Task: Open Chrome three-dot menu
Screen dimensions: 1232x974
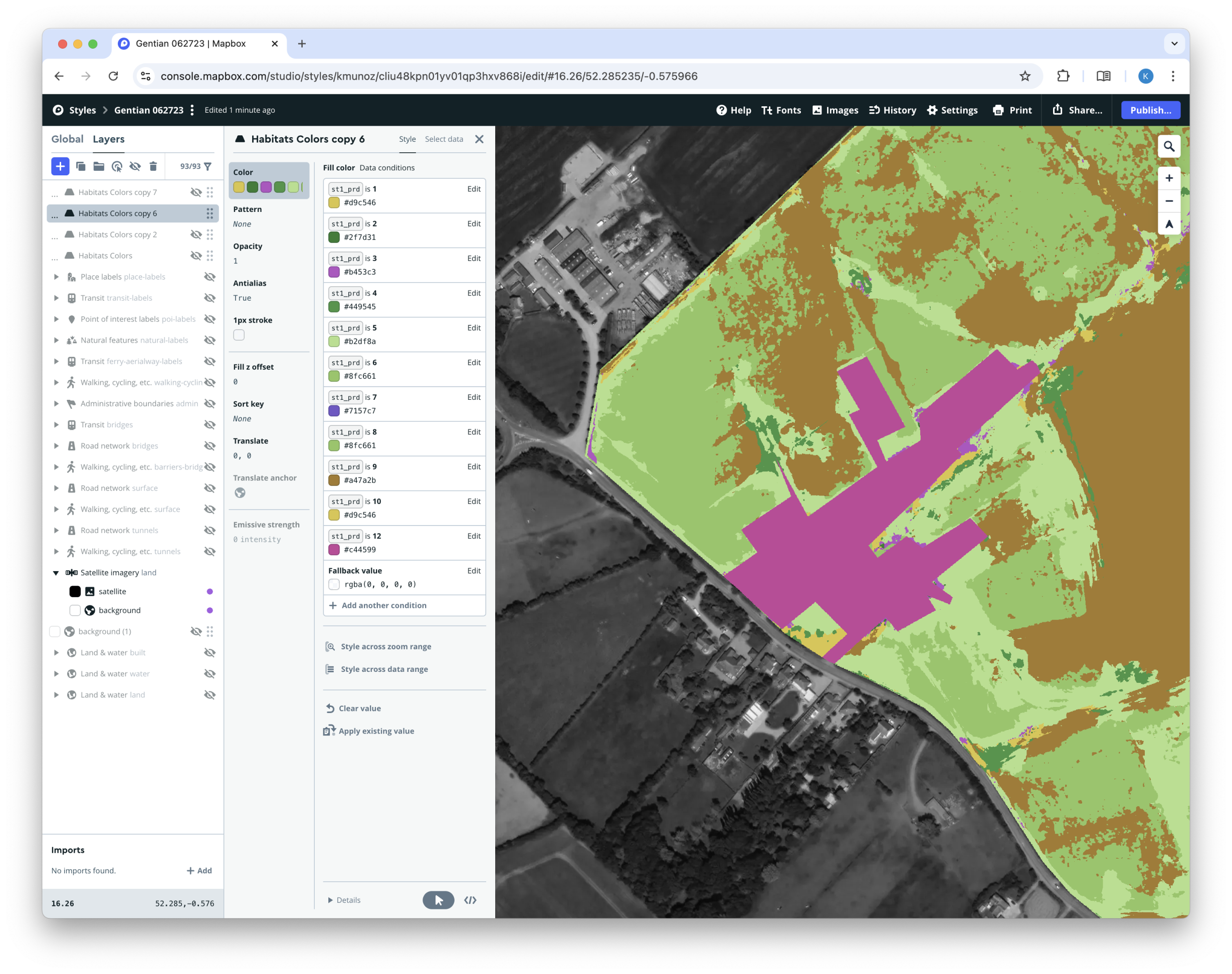Action: point(1173,76)
